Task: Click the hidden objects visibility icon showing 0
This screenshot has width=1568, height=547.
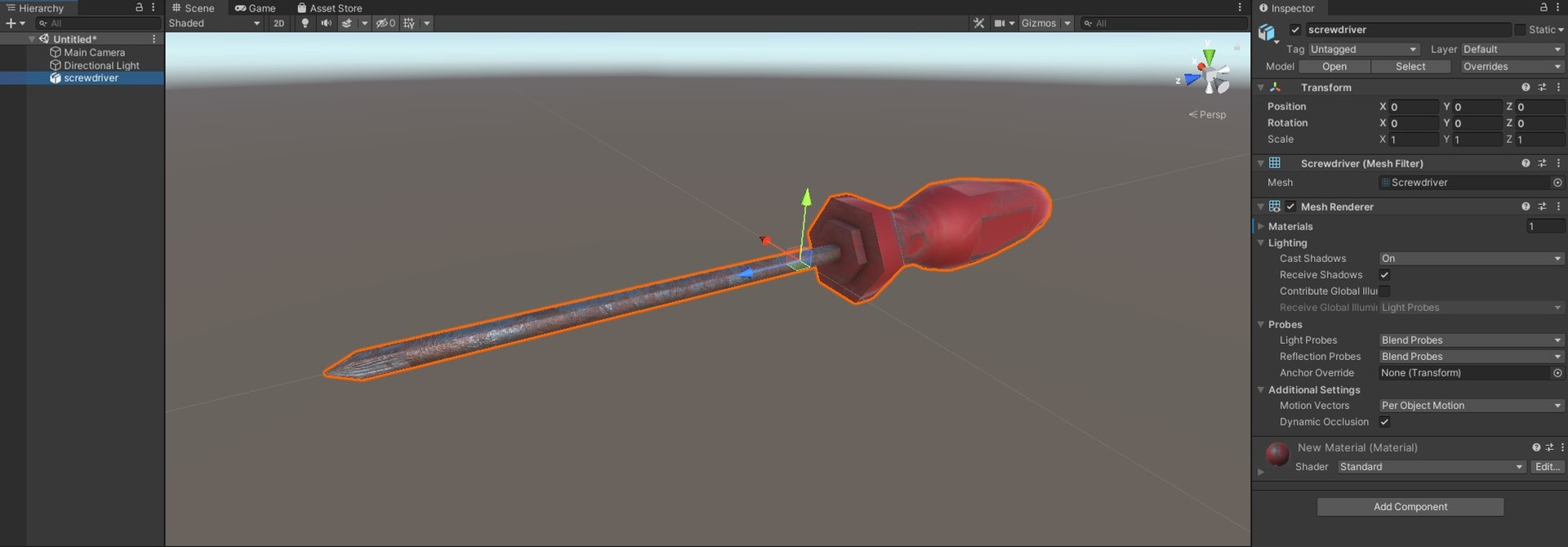Action: tap(385, 23)
